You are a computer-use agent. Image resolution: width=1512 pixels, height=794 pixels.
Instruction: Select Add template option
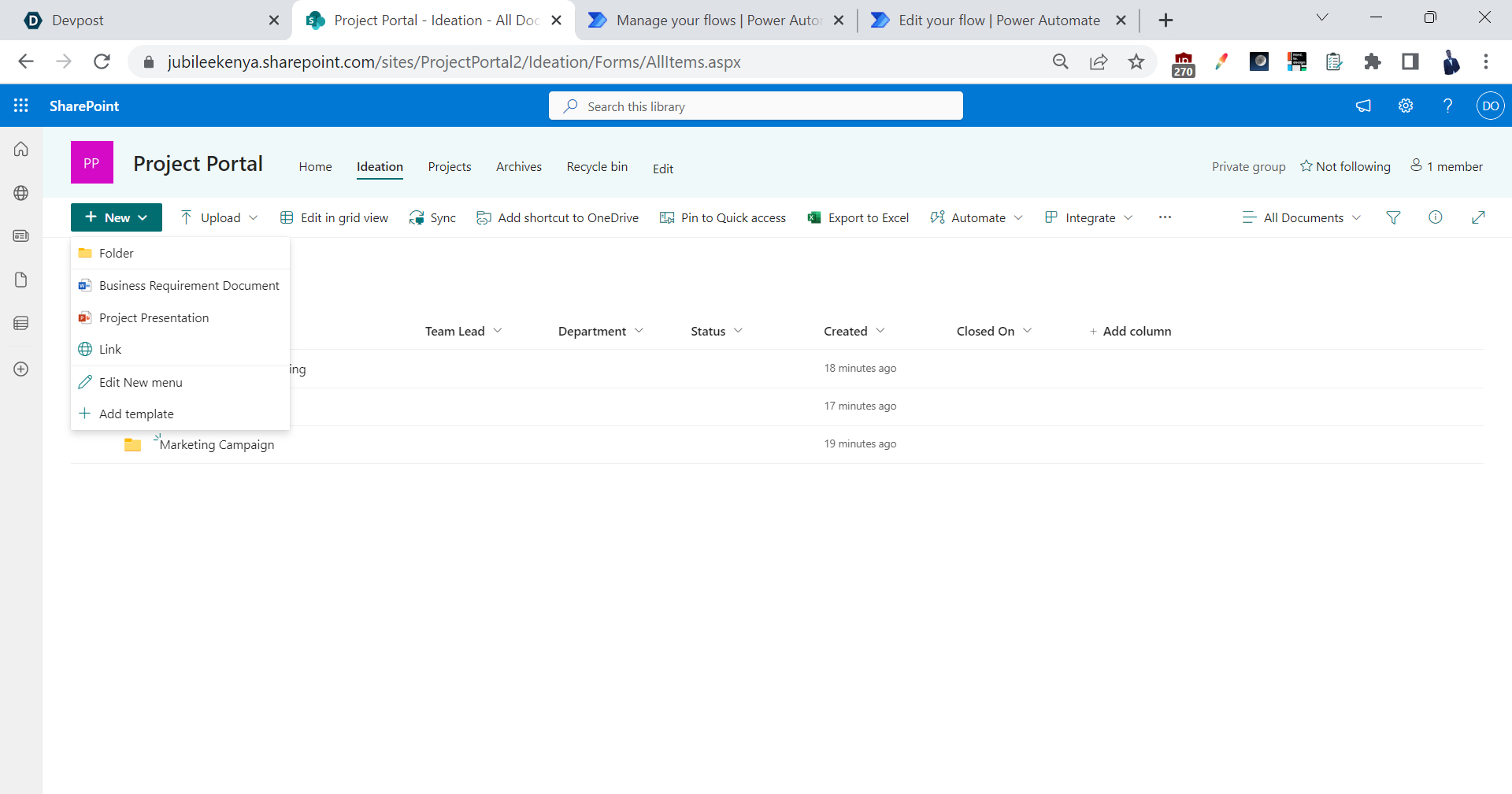click(180, 414)
